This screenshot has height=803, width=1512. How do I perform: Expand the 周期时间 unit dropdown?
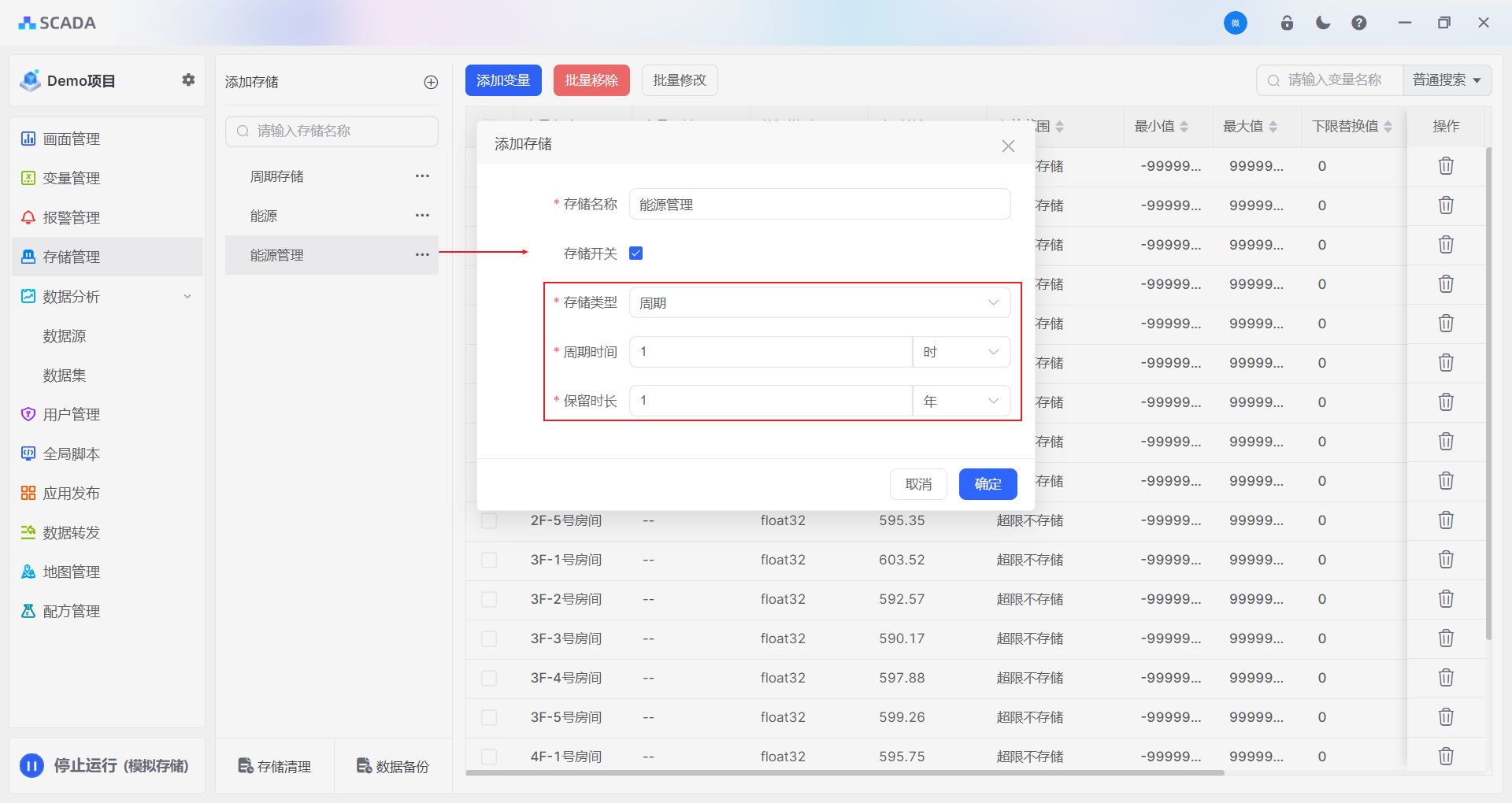click(961, 352)
